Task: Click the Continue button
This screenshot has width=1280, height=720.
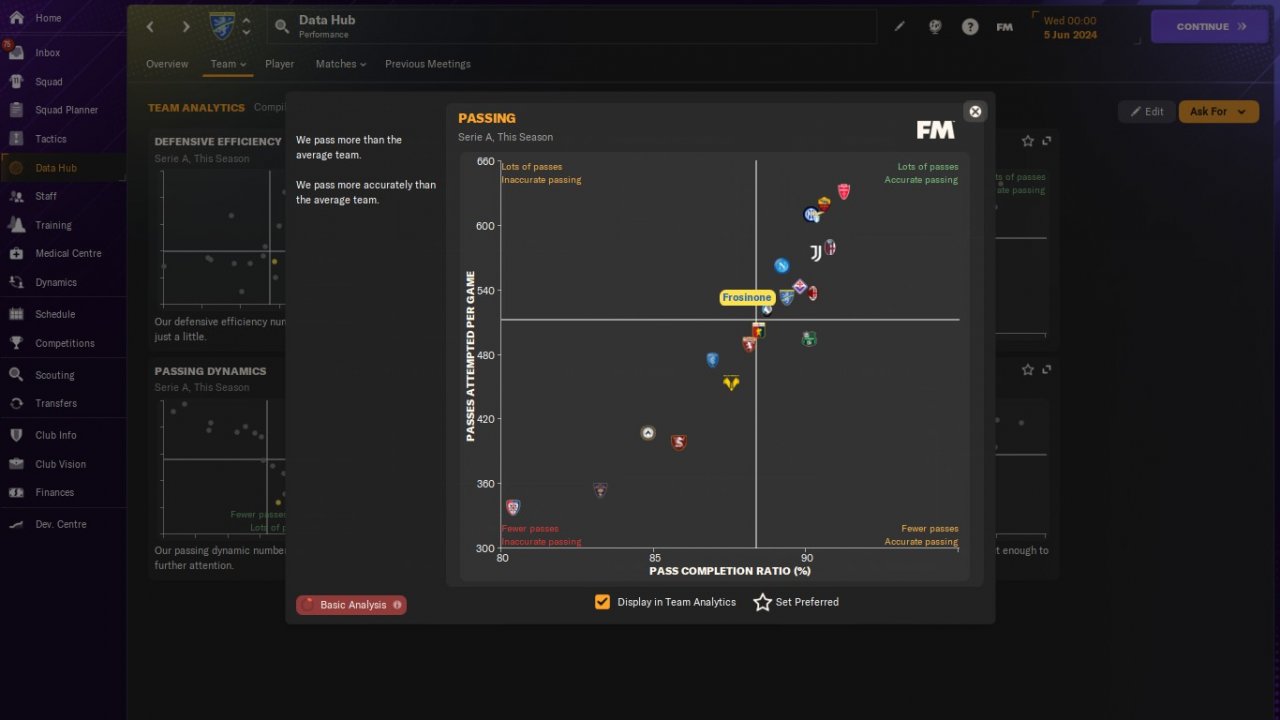Action: (x=1211, y=27)
